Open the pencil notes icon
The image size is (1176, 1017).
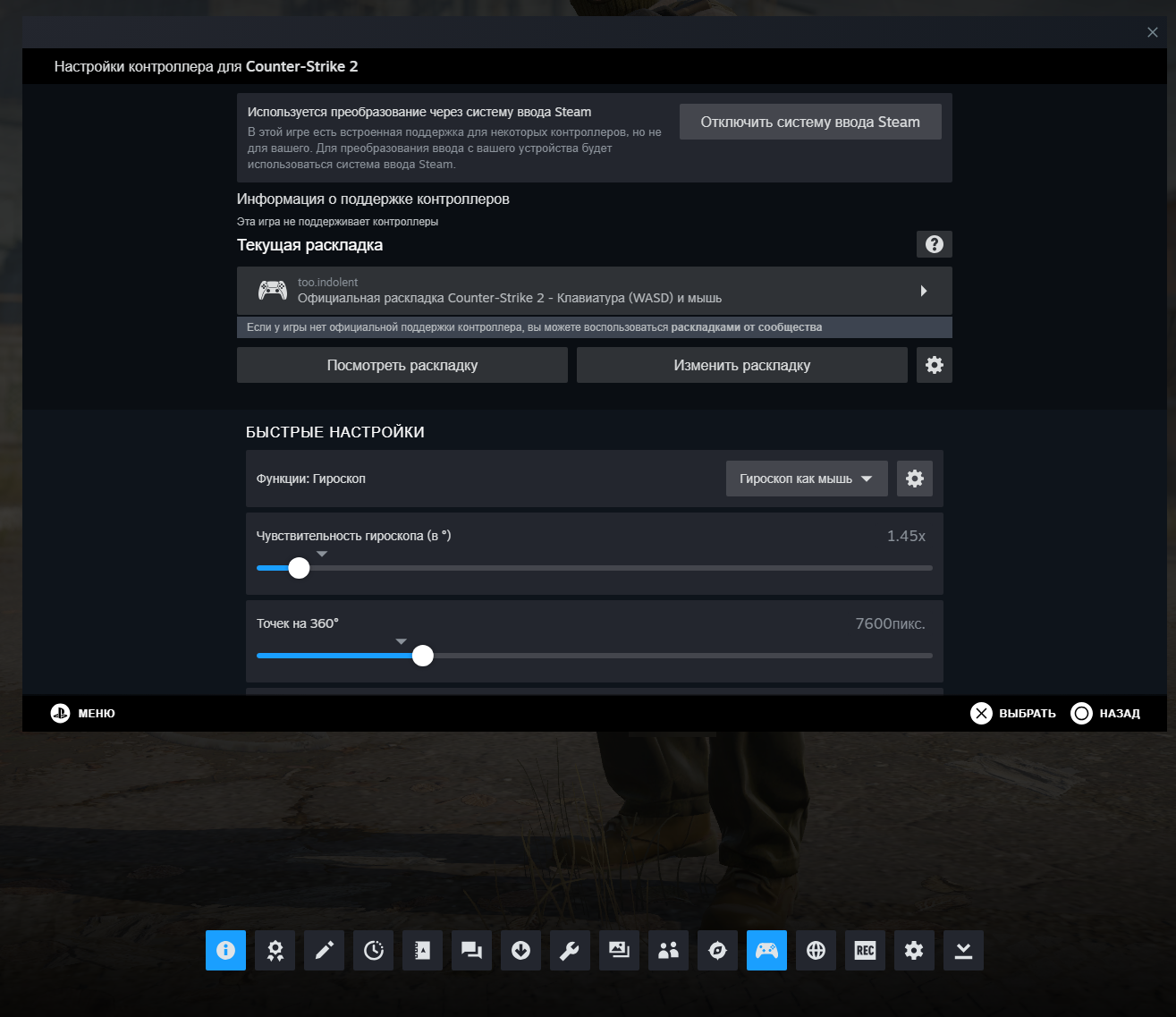tap(324, 950)
